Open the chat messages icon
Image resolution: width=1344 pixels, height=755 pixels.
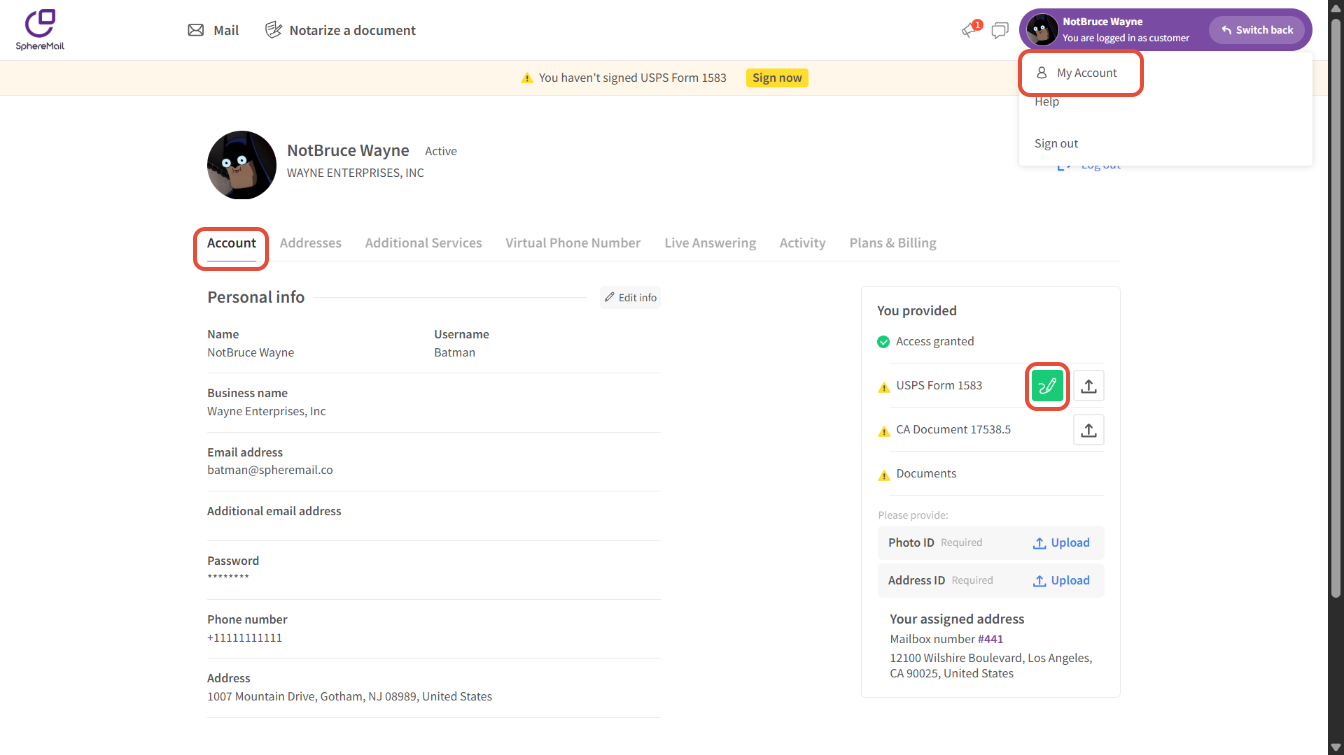coord(999,30)
